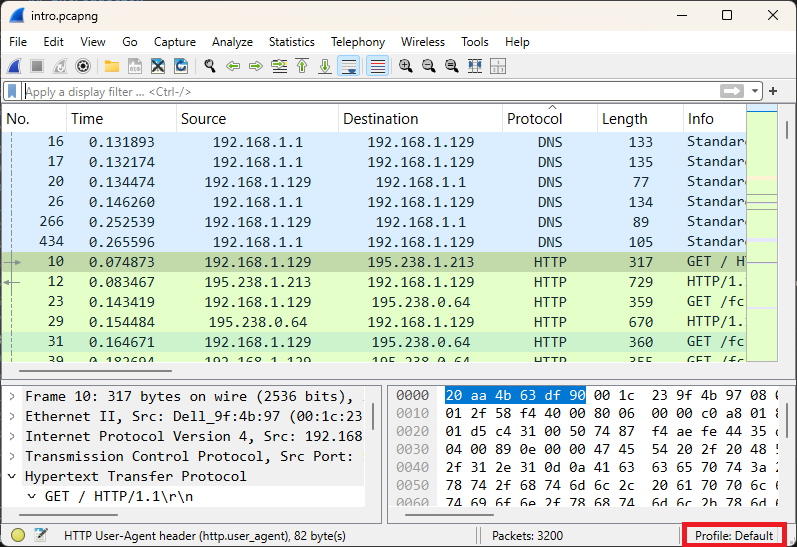Go to previous packet arrow
Image resolution: width=797 pixels, height=547 pixels.
[233, 66]
